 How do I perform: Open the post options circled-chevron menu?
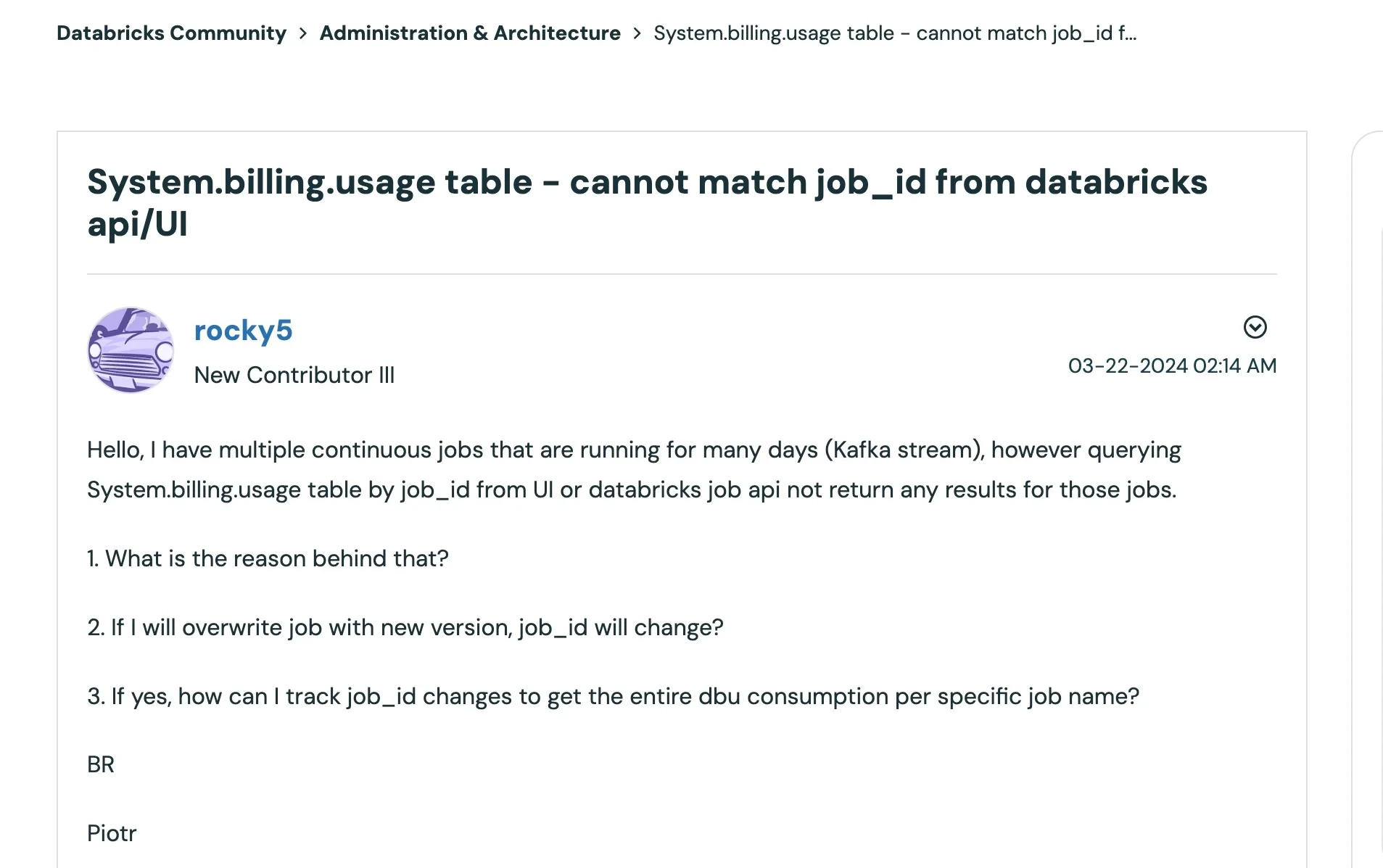point(1255,327)
